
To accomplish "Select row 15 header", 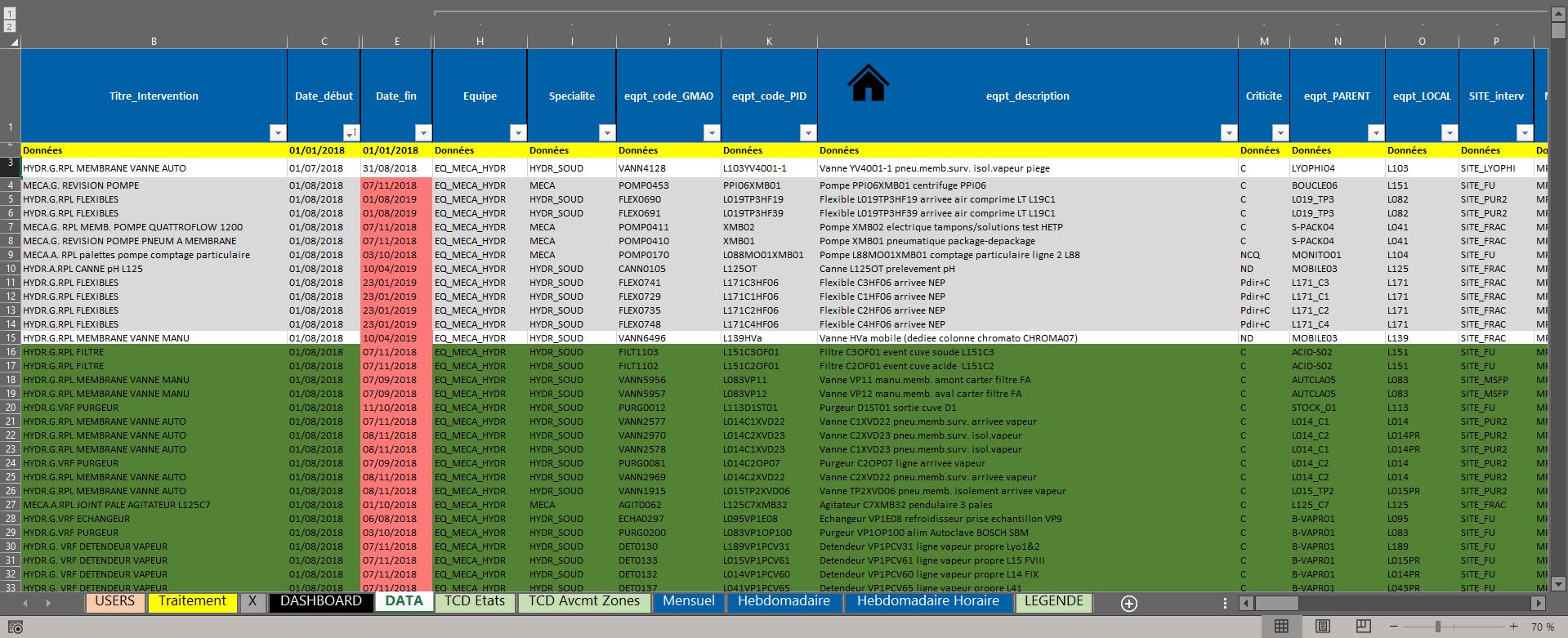I will 11,338.
